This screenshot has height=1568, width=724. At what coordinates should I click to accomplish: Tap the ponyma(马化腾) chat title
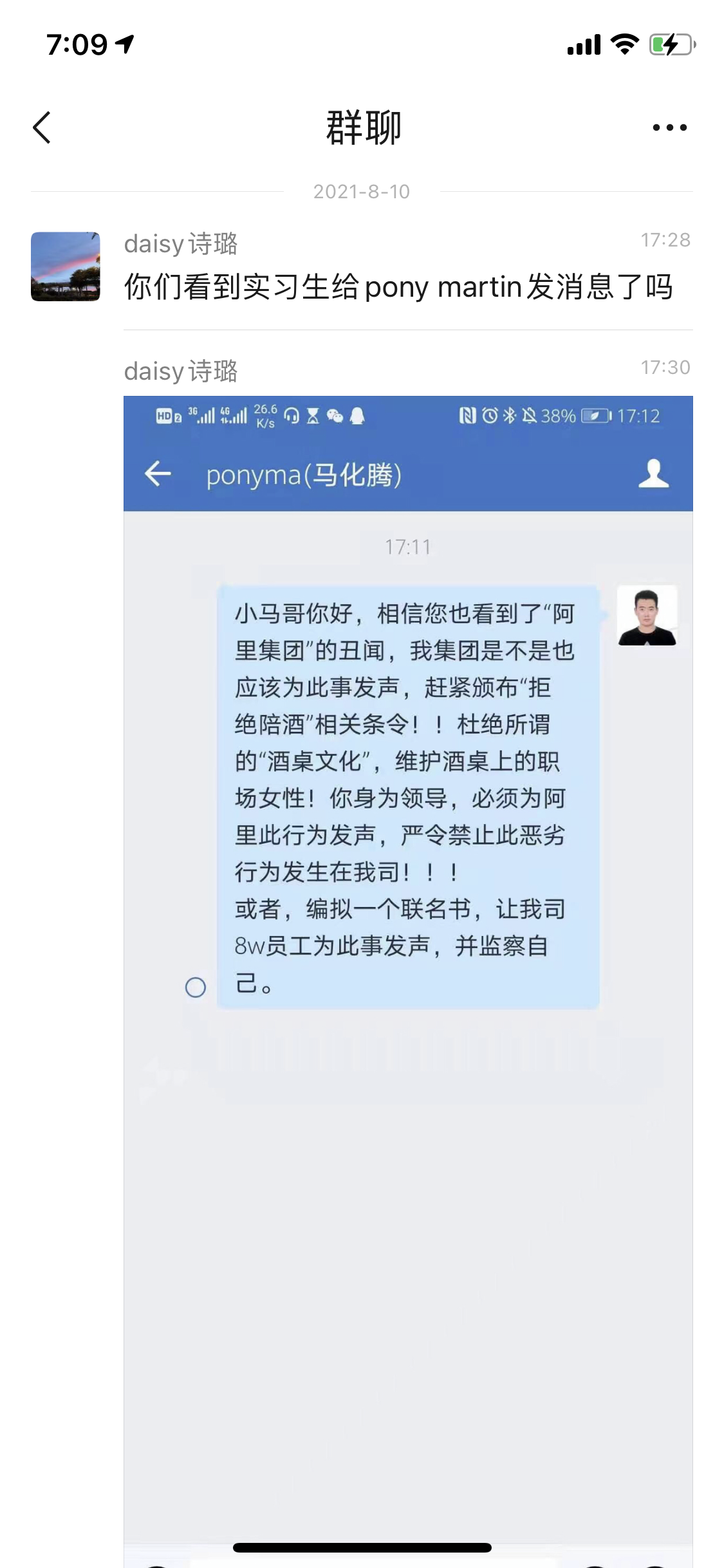pos(304,475)
